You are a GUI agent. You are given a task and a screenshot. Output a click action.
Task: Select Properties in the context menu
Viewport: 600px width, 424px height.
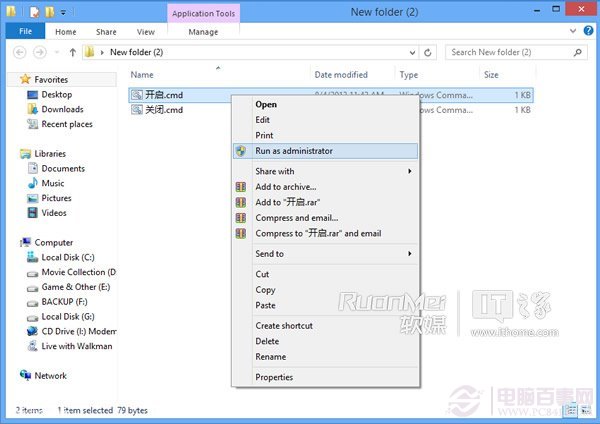pyautogui.click(x=274, y=377)
